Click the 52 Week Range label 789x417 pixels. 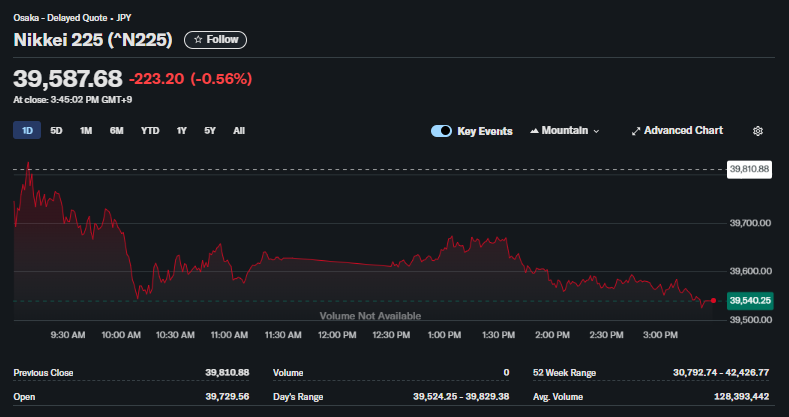click(x=564, y=373)
